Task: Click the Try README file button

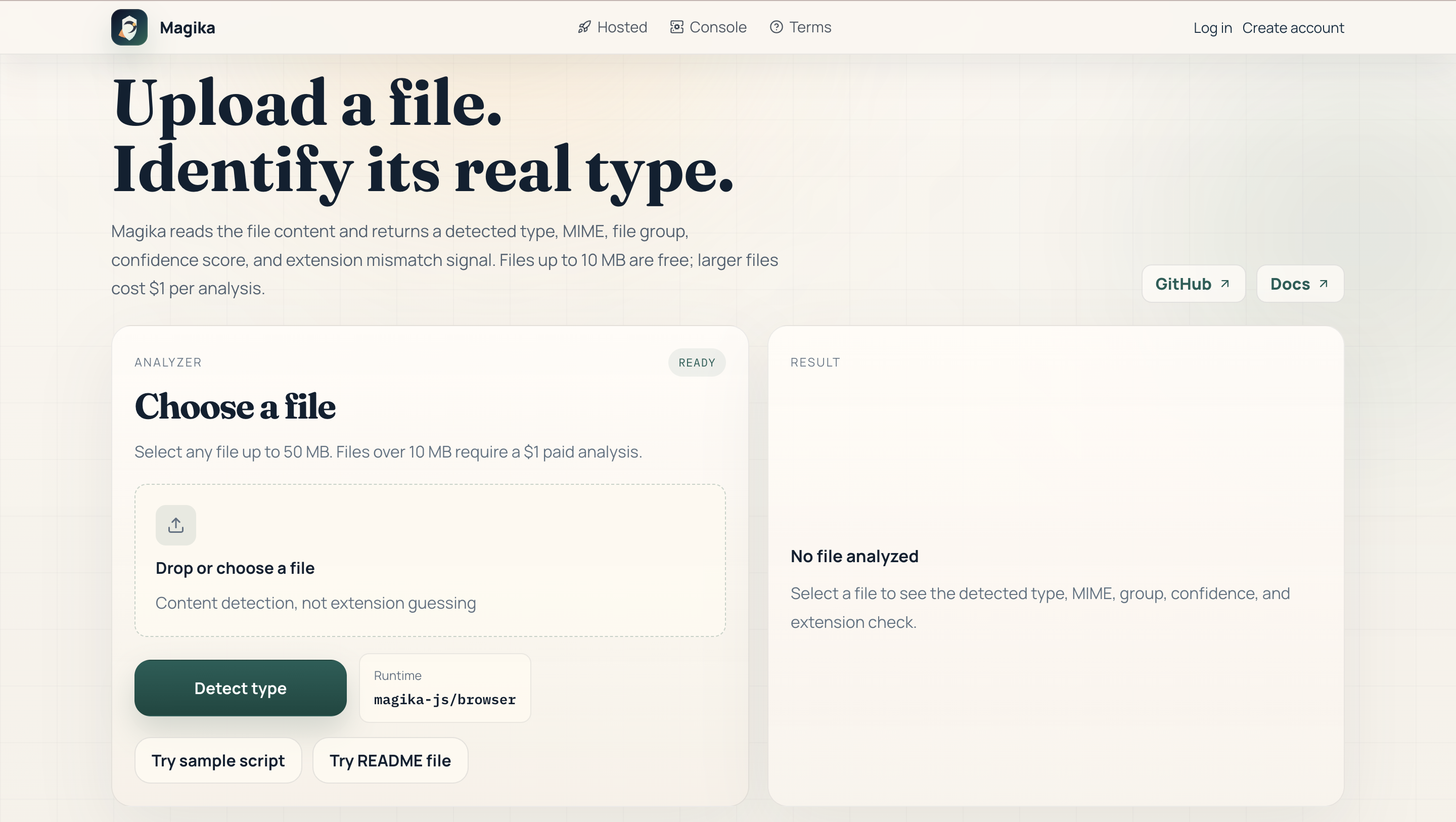Action: (390, 760)
